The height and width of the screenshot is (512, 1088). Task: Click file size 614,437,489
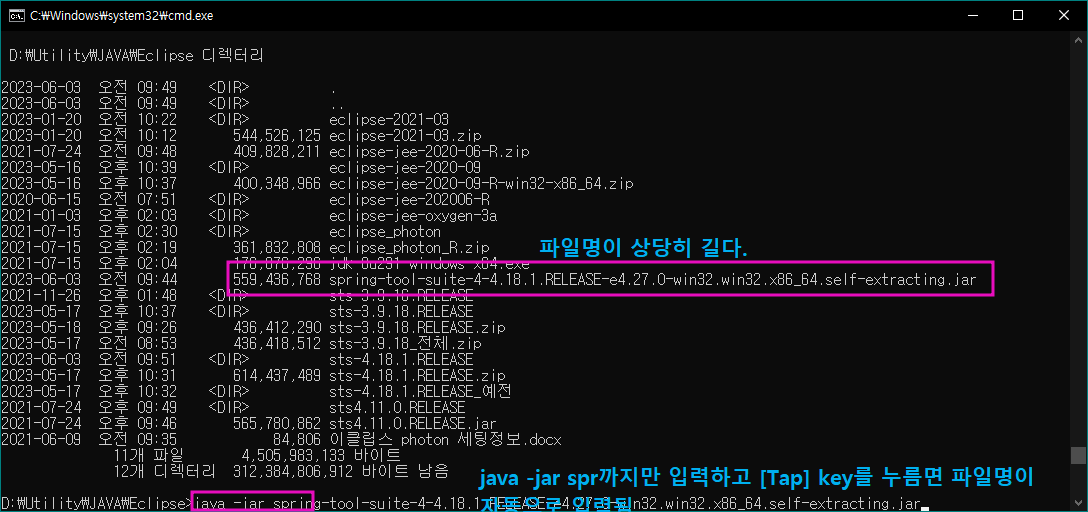tap(278, 375)
